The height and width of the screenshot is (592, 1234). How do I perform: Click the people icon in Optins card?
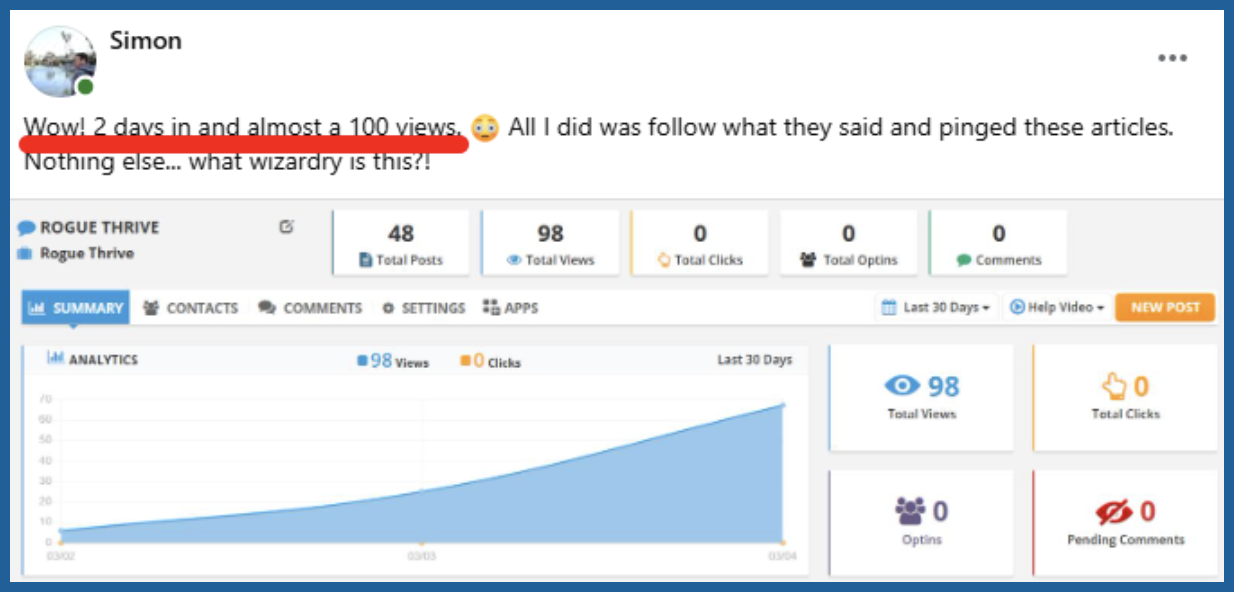tap(910, 512)
